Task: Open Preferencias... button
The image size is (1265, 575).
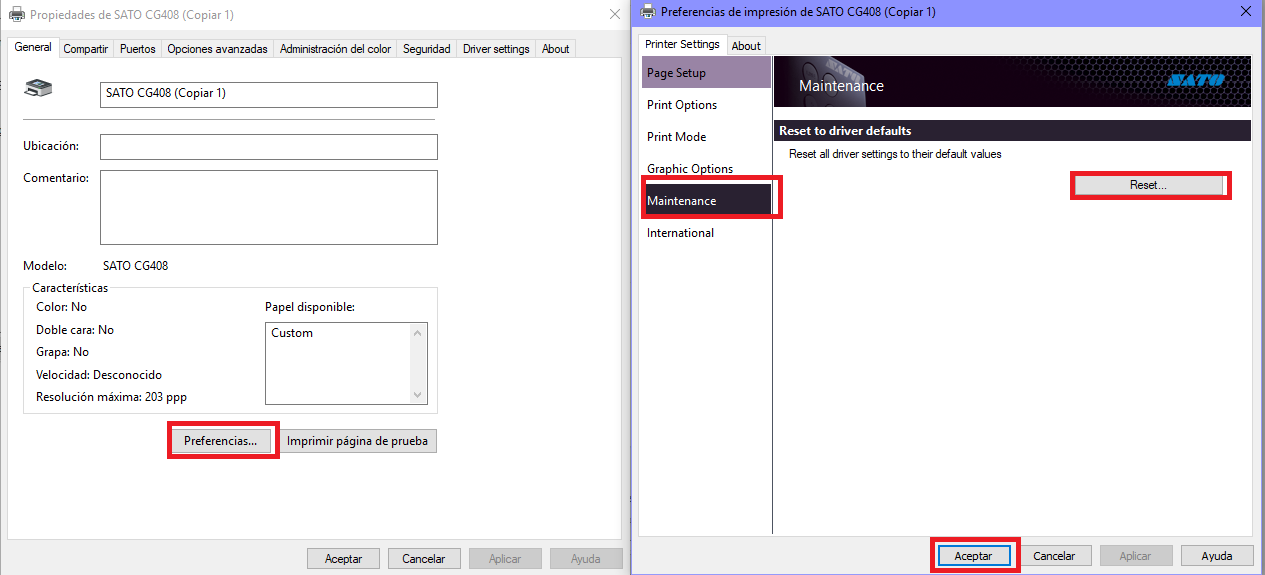Action: (x=221, y=441)
